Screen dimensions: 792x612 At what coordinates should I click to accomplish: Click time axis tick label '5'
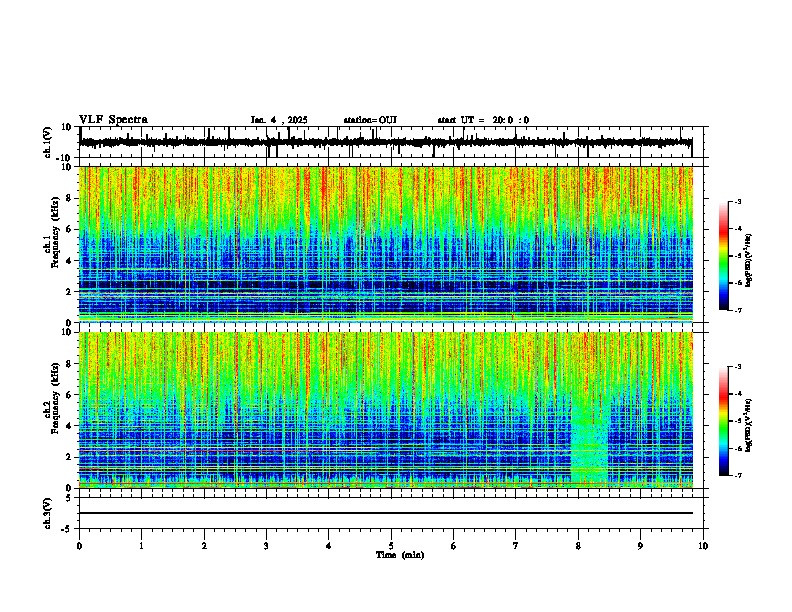click(x=391, y=546)
